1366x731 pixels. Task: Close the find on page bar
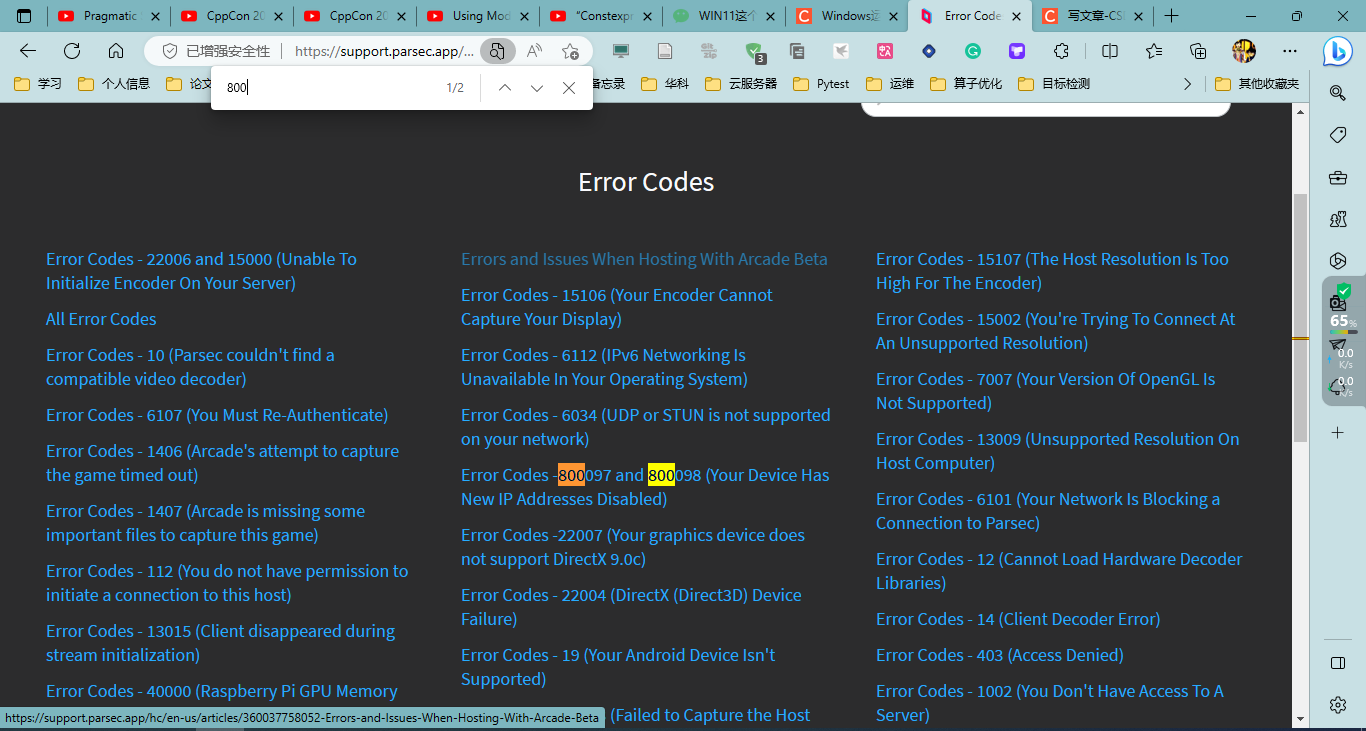coord(569,88)
